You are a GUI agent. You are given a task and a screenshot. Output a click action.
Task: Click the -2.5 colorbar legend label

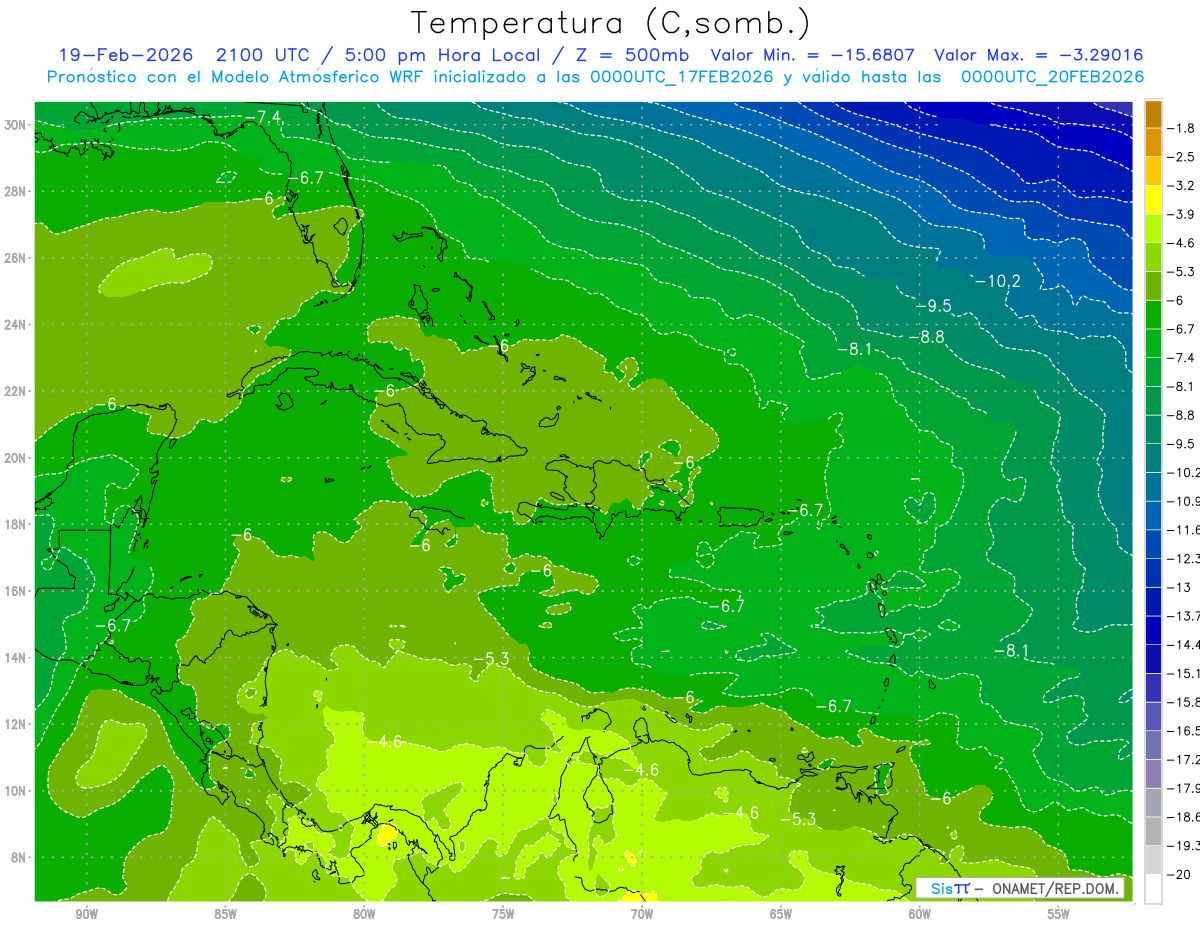(x=1182, y=157)
